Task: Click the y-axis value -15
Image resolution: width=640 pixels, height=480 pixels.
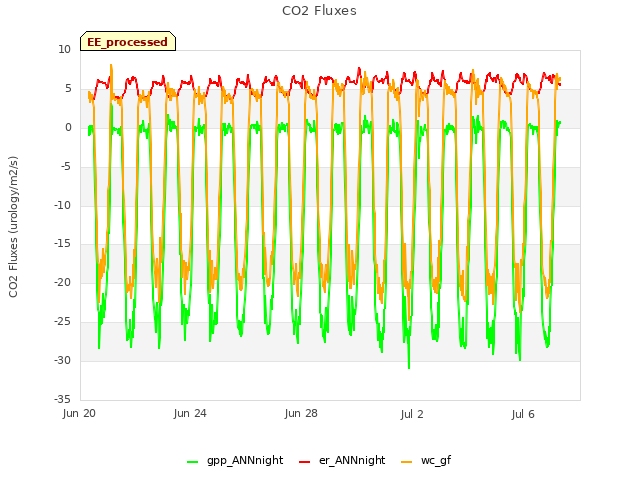Action: coord(62,244)
